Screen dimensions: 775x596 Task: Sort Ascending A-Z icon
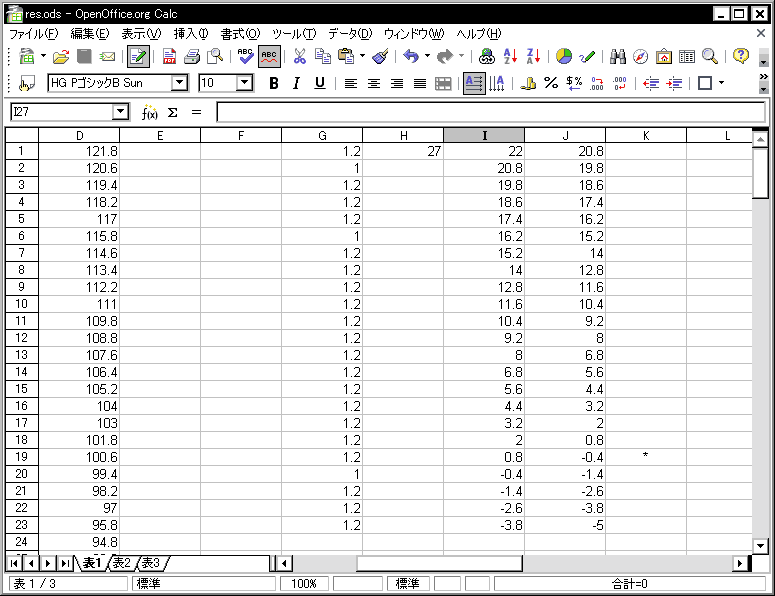pos(510,56)
